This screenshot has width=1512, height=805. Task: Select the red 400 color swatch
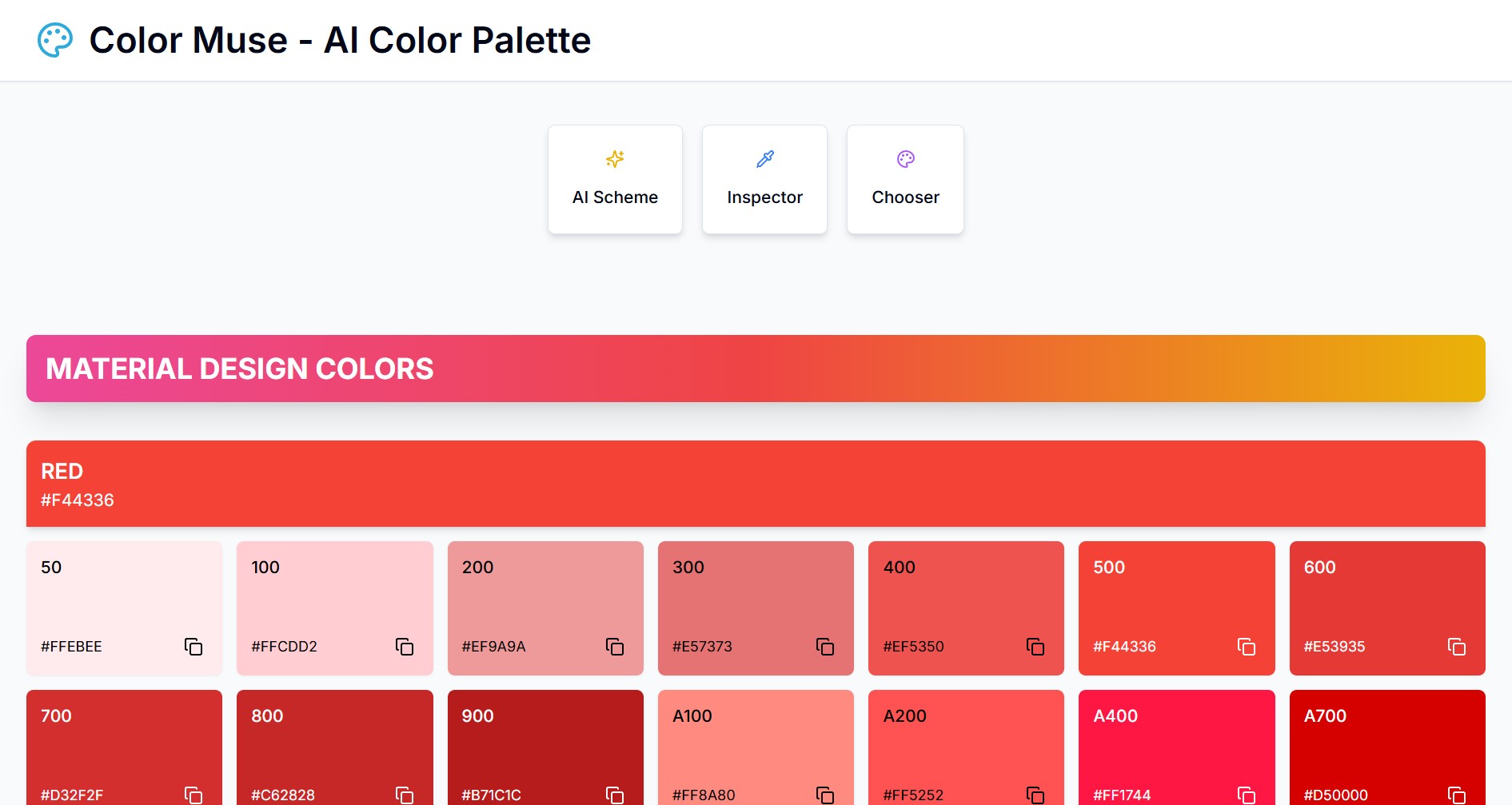(x=966, y=608)
